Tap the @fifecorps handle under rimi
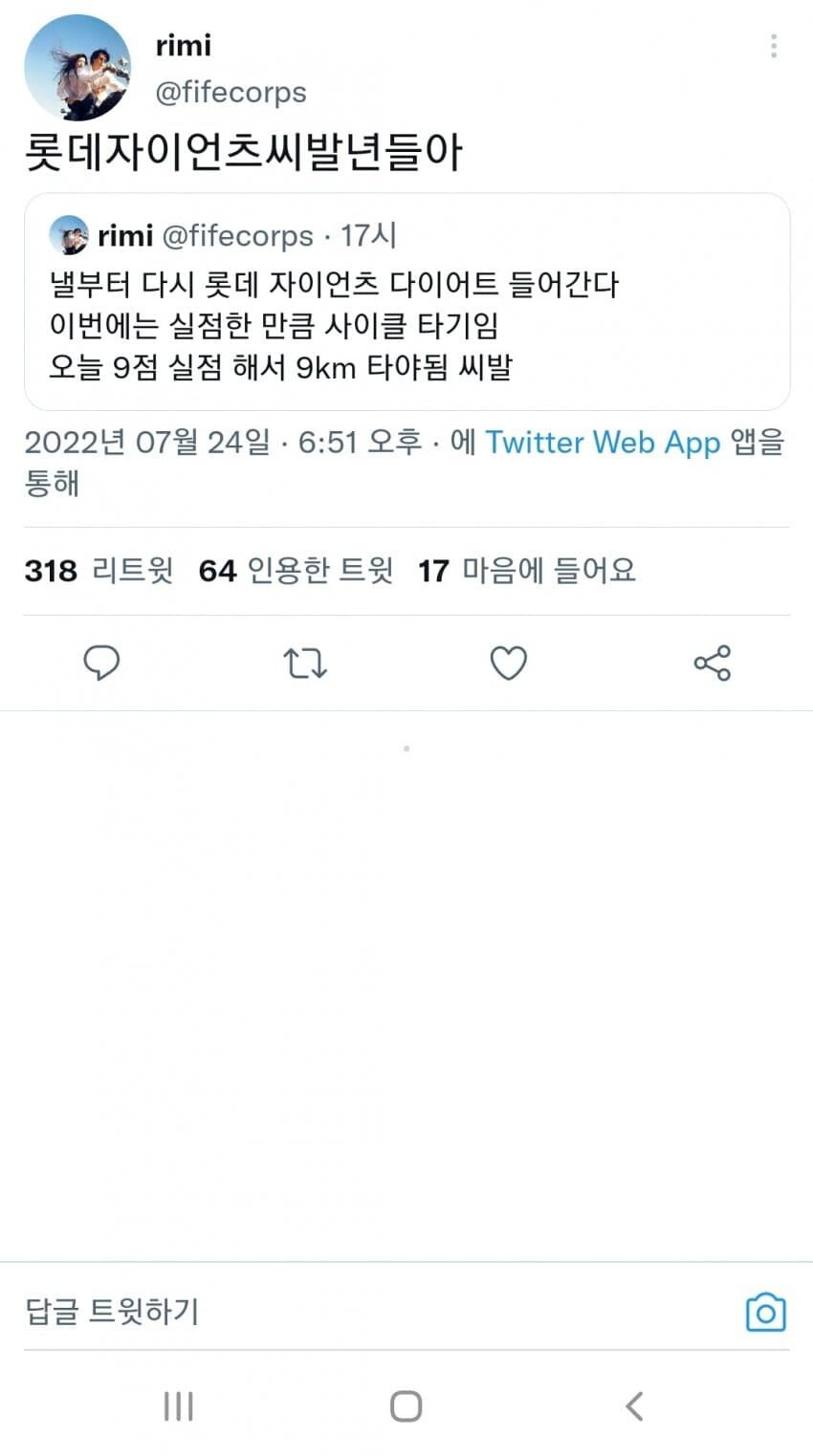Viewport: 813px width, 1456px height. click(231, 93)
